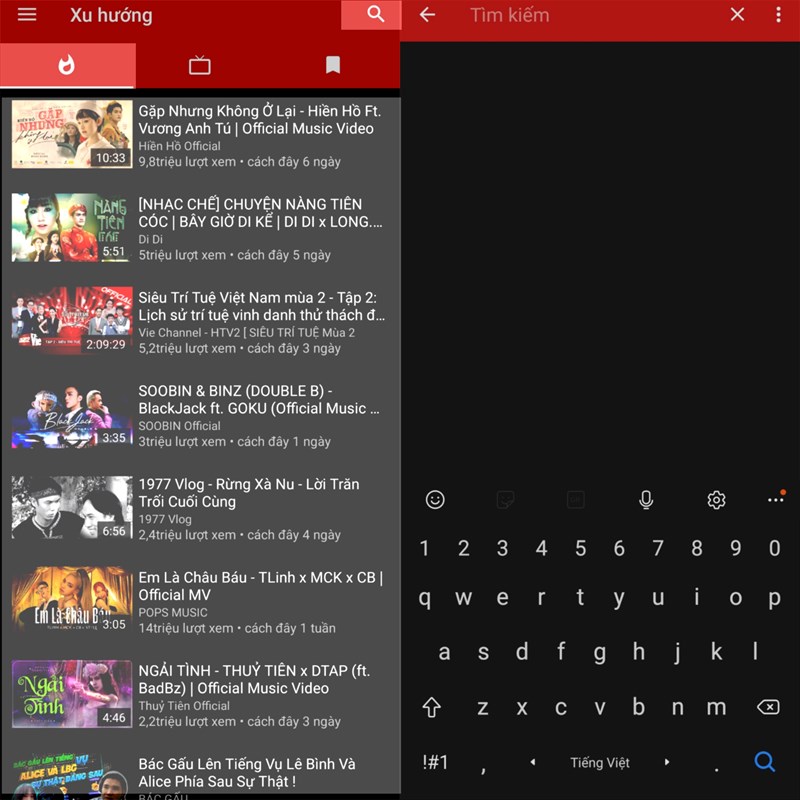Tap Hiền Hồ Official channel name
The width and height of the screenshot is (800, 800).
[180, 146]
